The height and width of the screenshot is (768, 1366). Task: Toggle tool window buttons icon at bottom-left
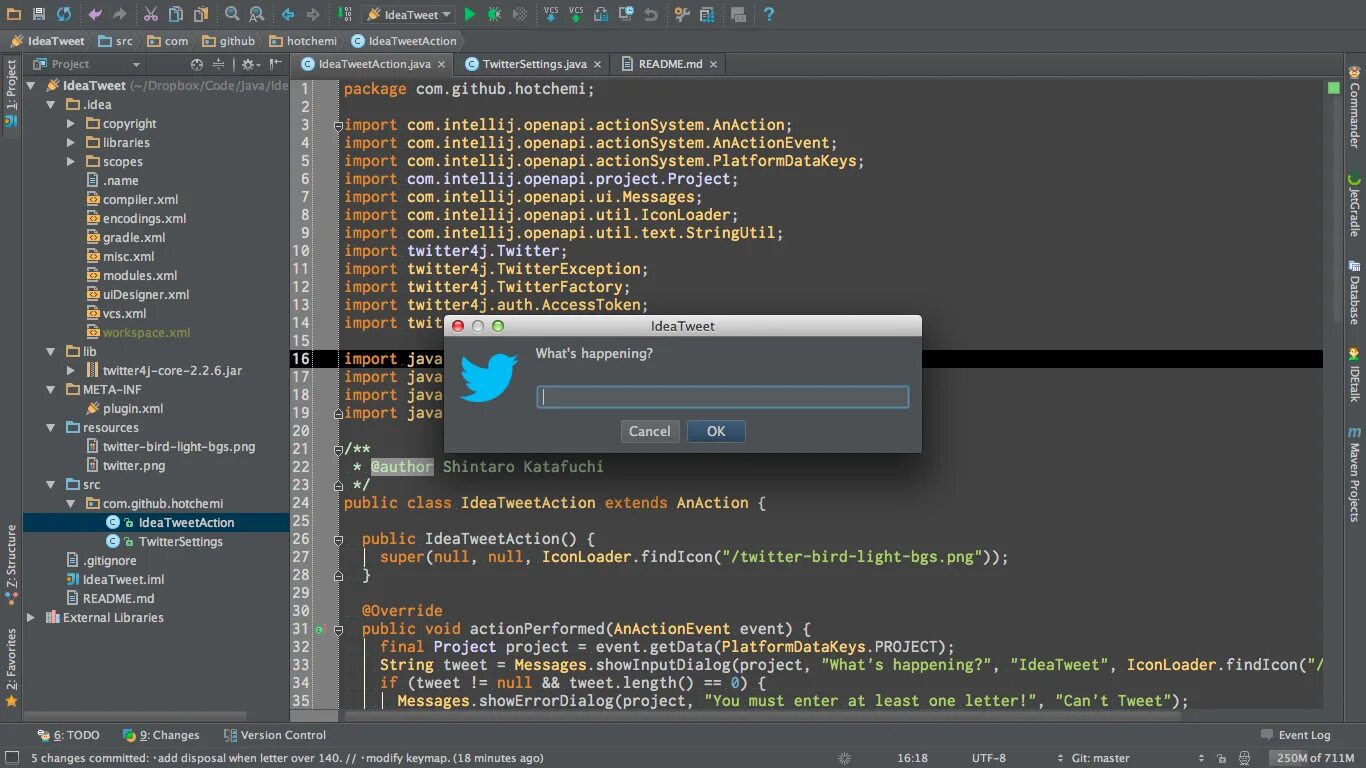11,758
